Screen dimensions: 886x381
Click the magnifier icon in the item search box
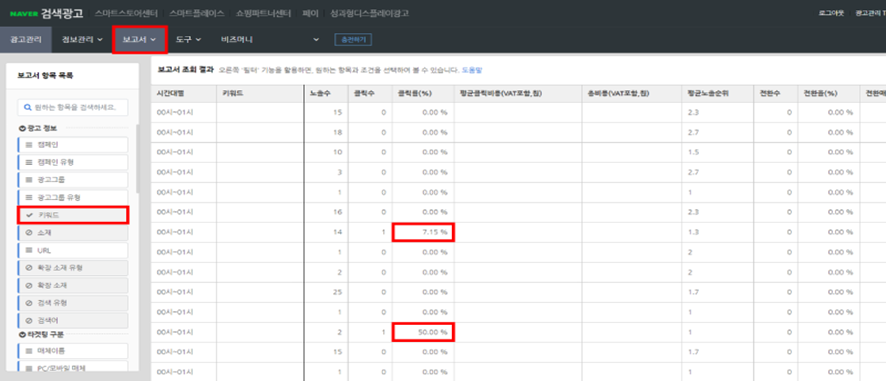[27, 107]
